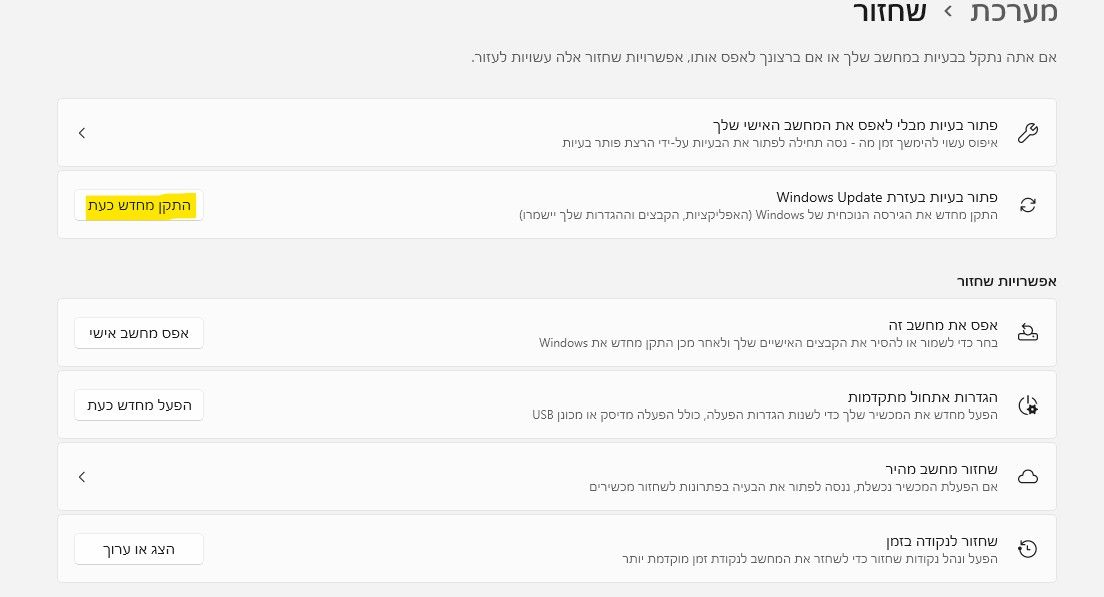The image size is (1104, 597).
Task: Click the cloud quick machine recovery icon
Action: 1028,477
